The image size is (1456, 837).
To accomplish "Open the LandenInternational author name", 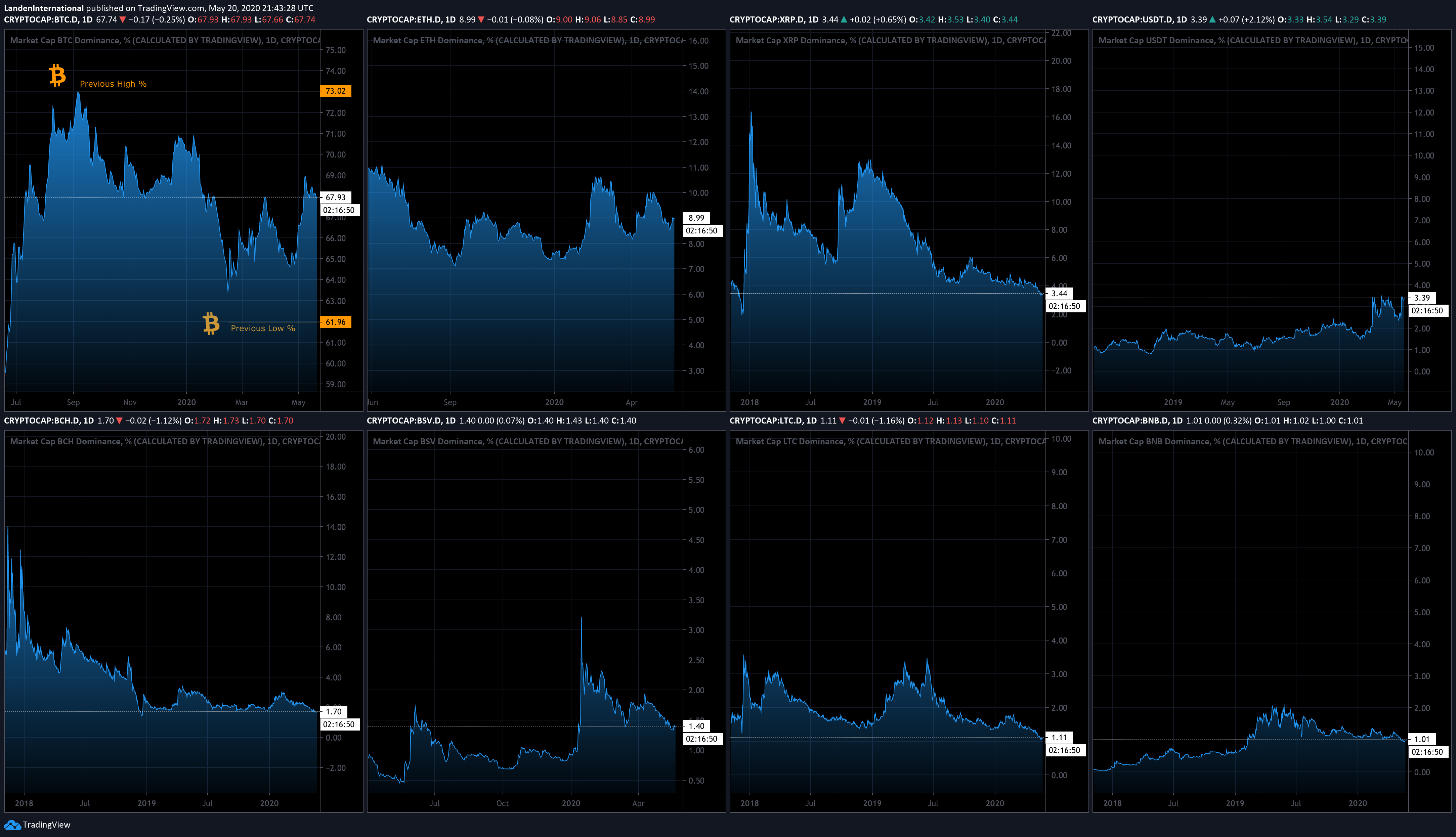I will (x=44, y=8).
